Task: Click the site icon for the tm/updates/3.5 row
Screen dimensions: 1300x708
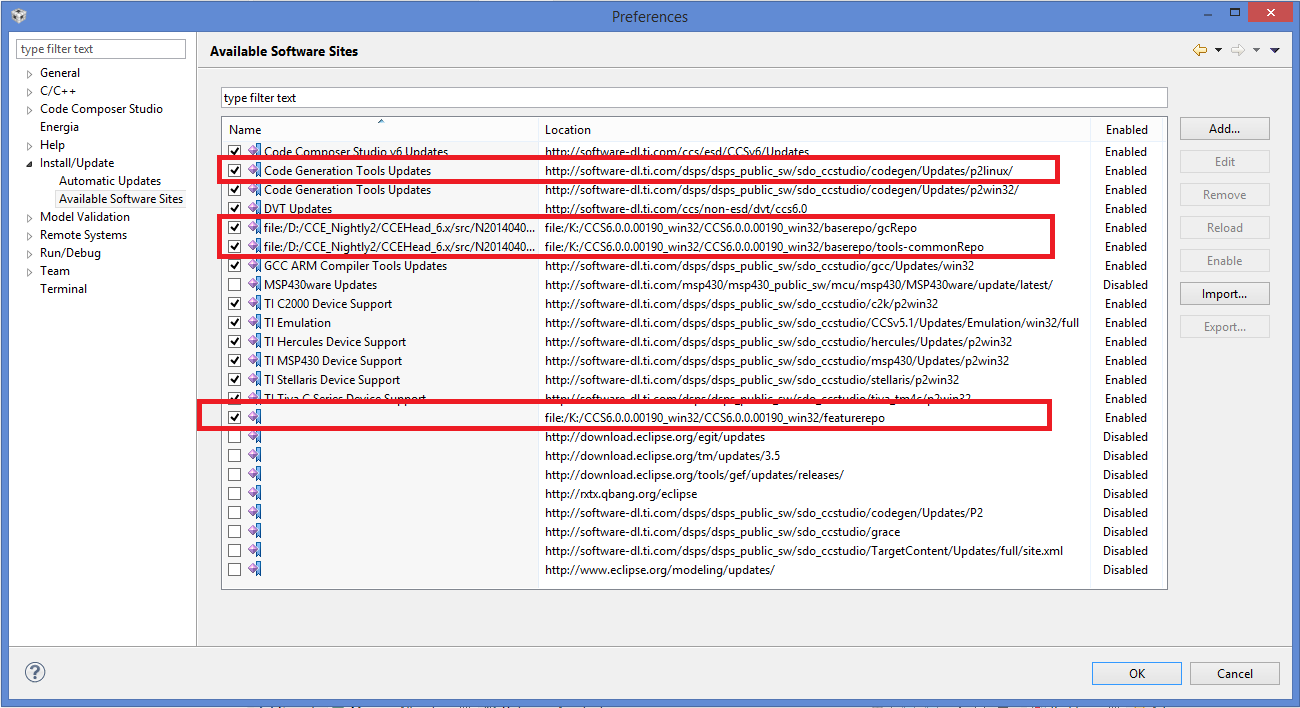Action: click(254, 455)
